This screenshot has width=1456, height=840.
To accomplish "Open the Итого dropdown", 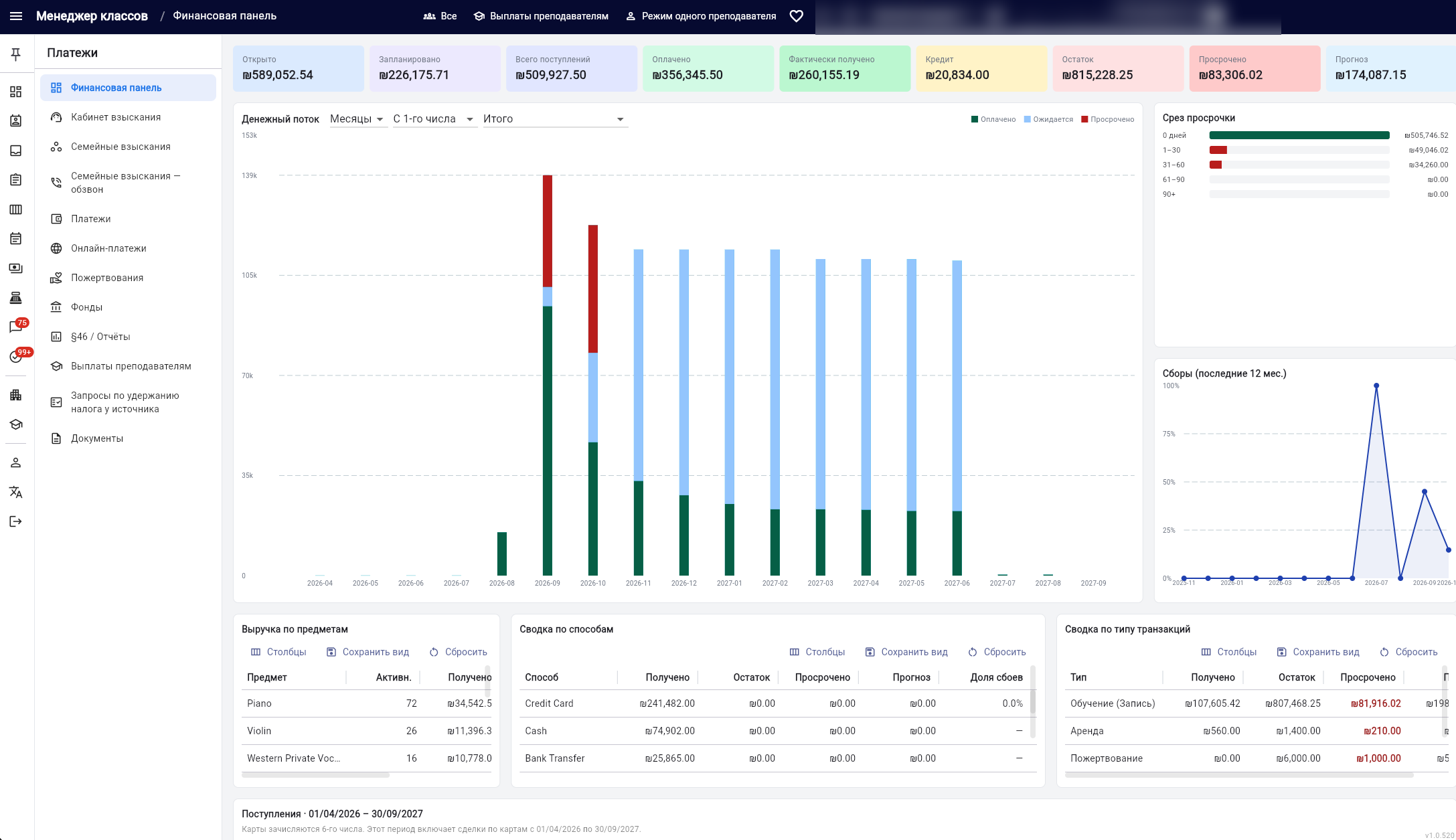I will coord(555,119).
